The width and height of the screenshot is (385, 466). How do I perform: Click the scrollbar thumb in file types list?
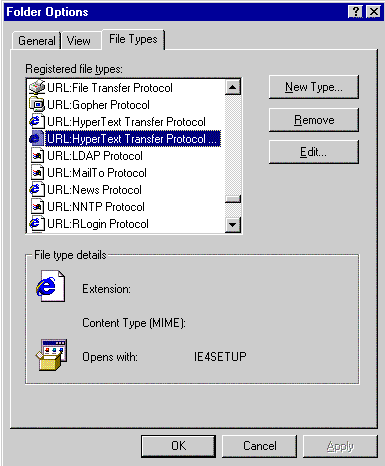(x=233, y=199)
